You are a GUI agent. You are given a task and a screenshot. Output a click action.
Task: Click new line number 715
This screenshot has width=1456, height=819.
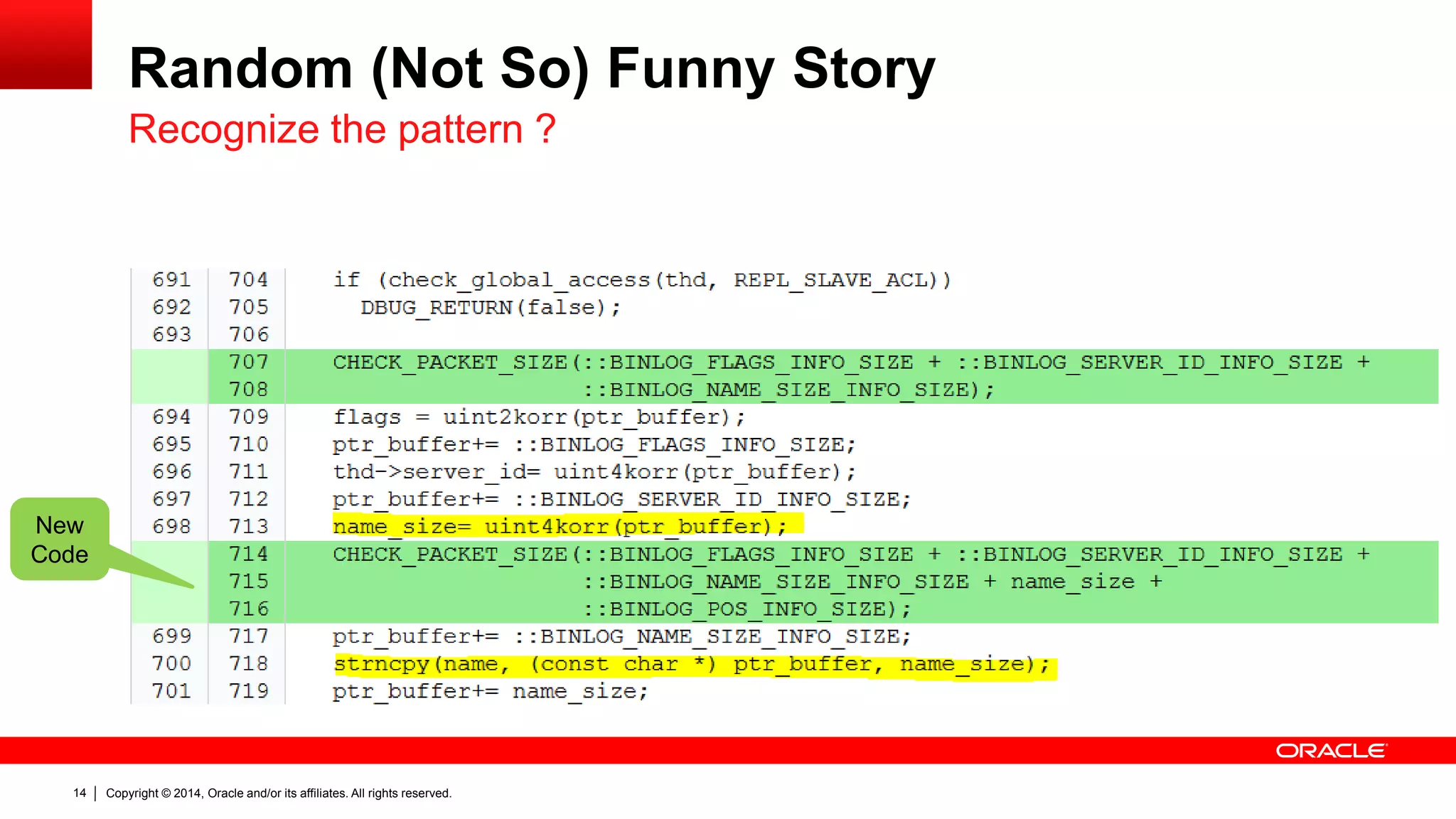(249, 582)
